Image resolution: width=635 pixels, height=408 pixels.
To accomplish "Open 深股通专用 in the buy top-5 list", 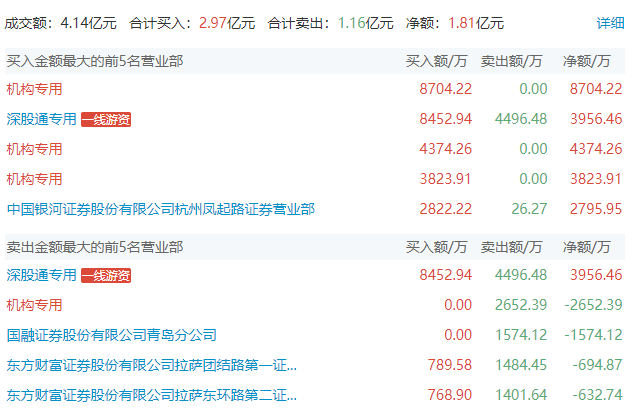I will (42, 119).
